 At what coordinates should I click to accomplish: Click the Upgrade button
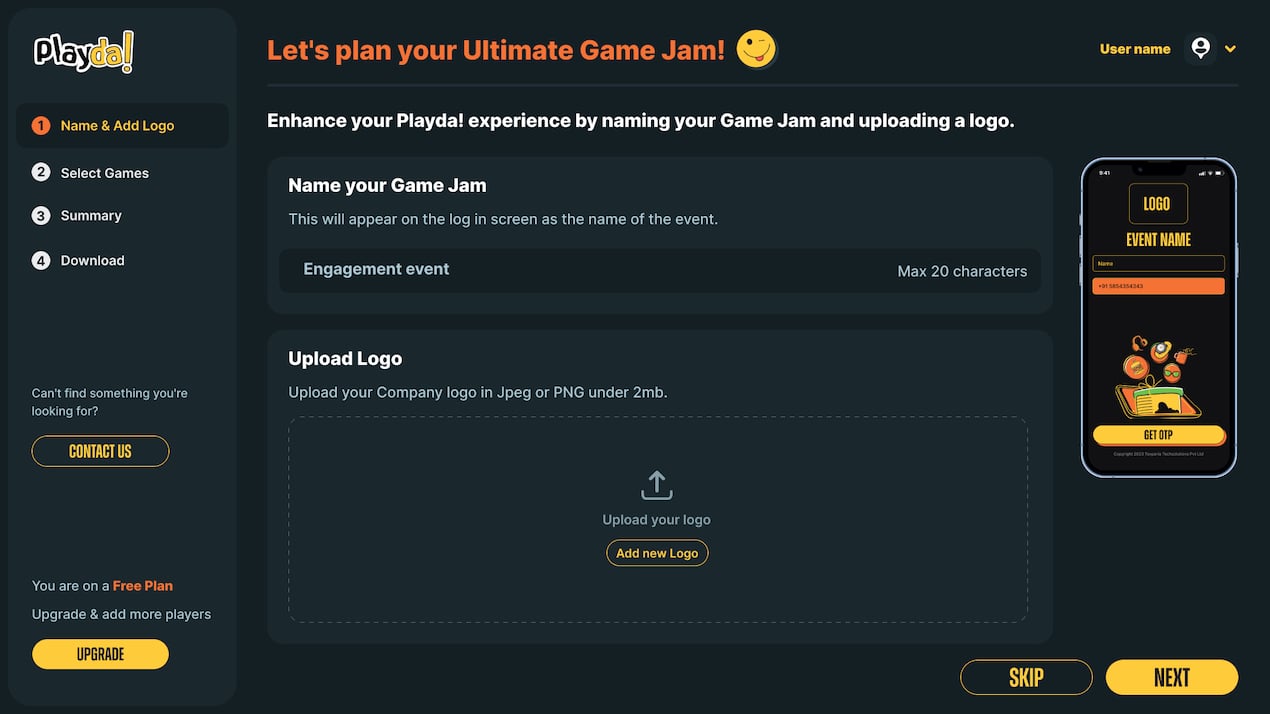coord(100,654)
